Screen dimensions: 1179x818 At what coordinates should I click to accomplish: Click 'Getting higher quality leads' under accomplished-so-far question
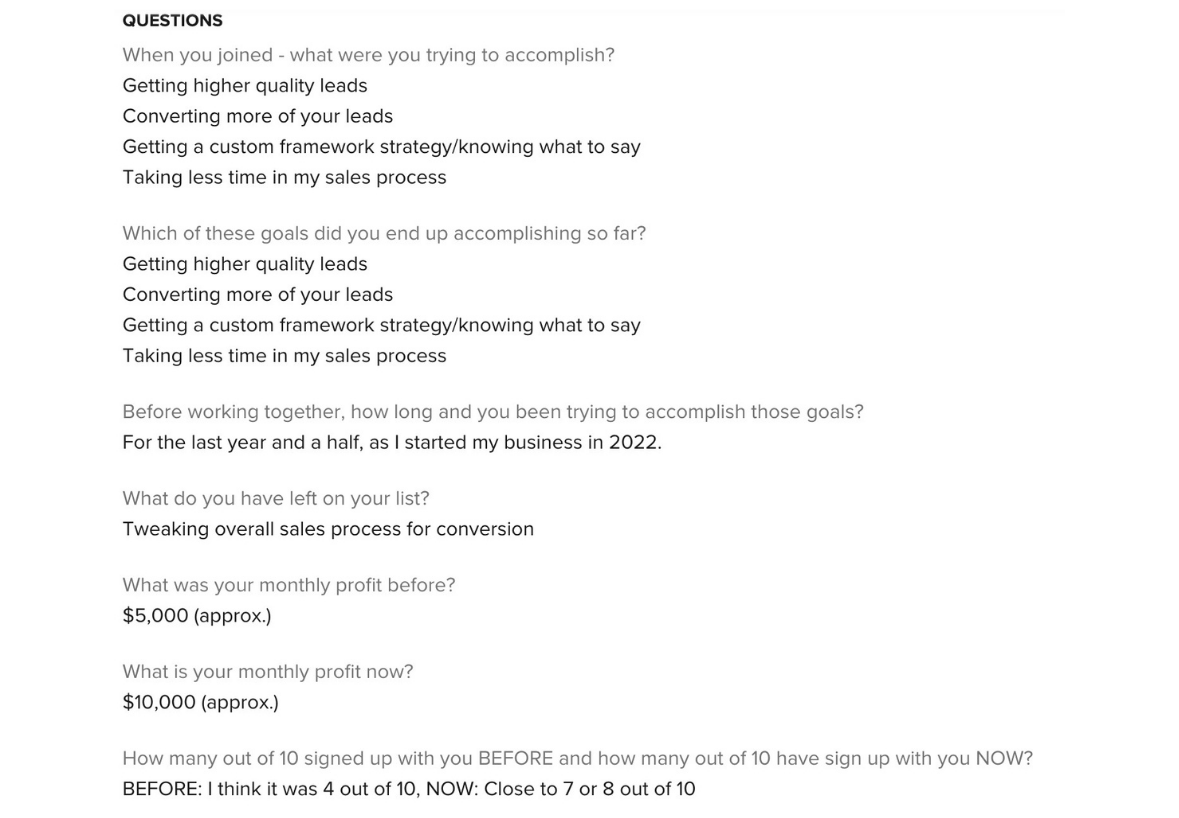coord(245,265)
